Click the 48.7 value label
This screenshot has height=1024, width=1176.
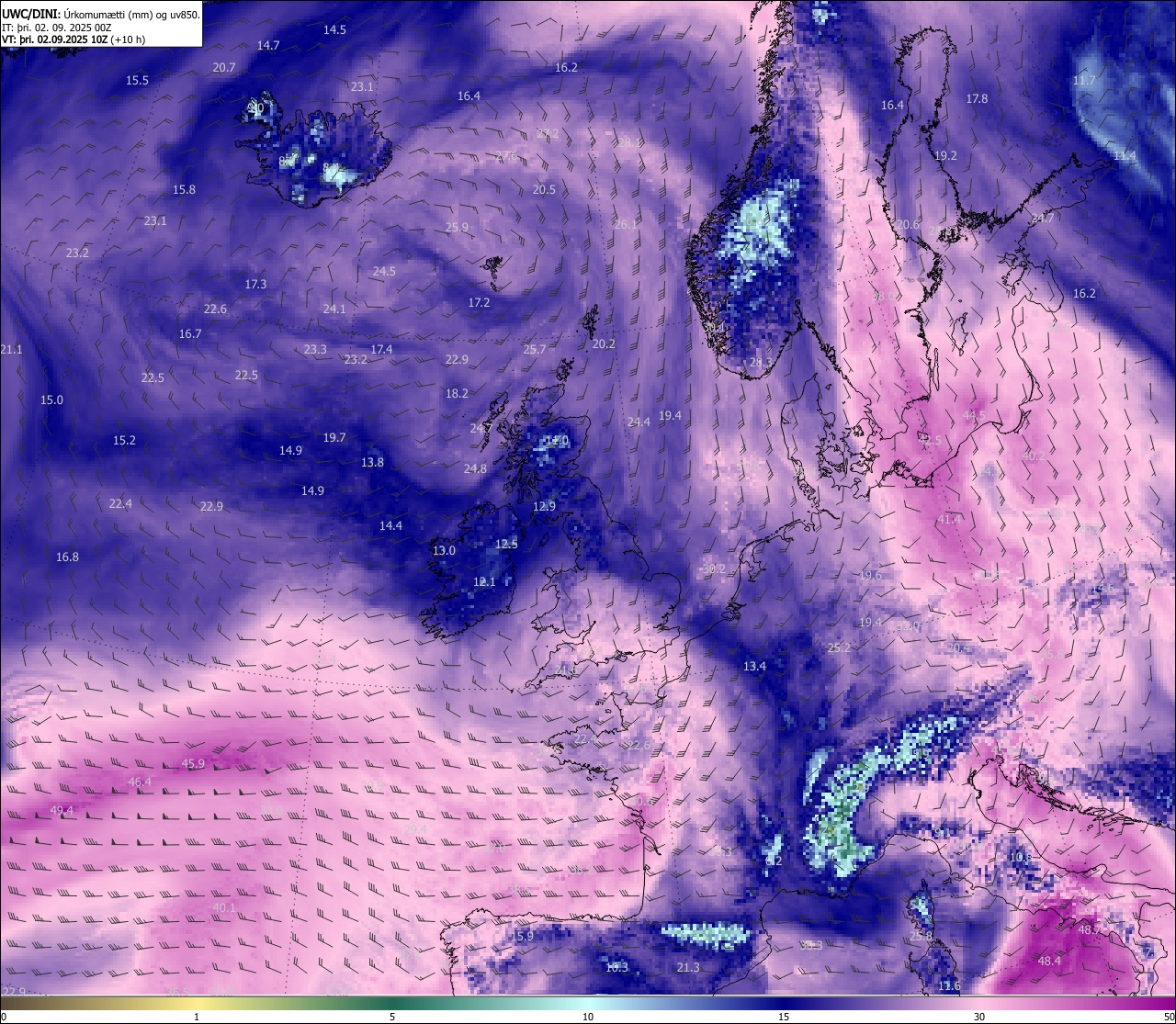(x=1090, y=929)
